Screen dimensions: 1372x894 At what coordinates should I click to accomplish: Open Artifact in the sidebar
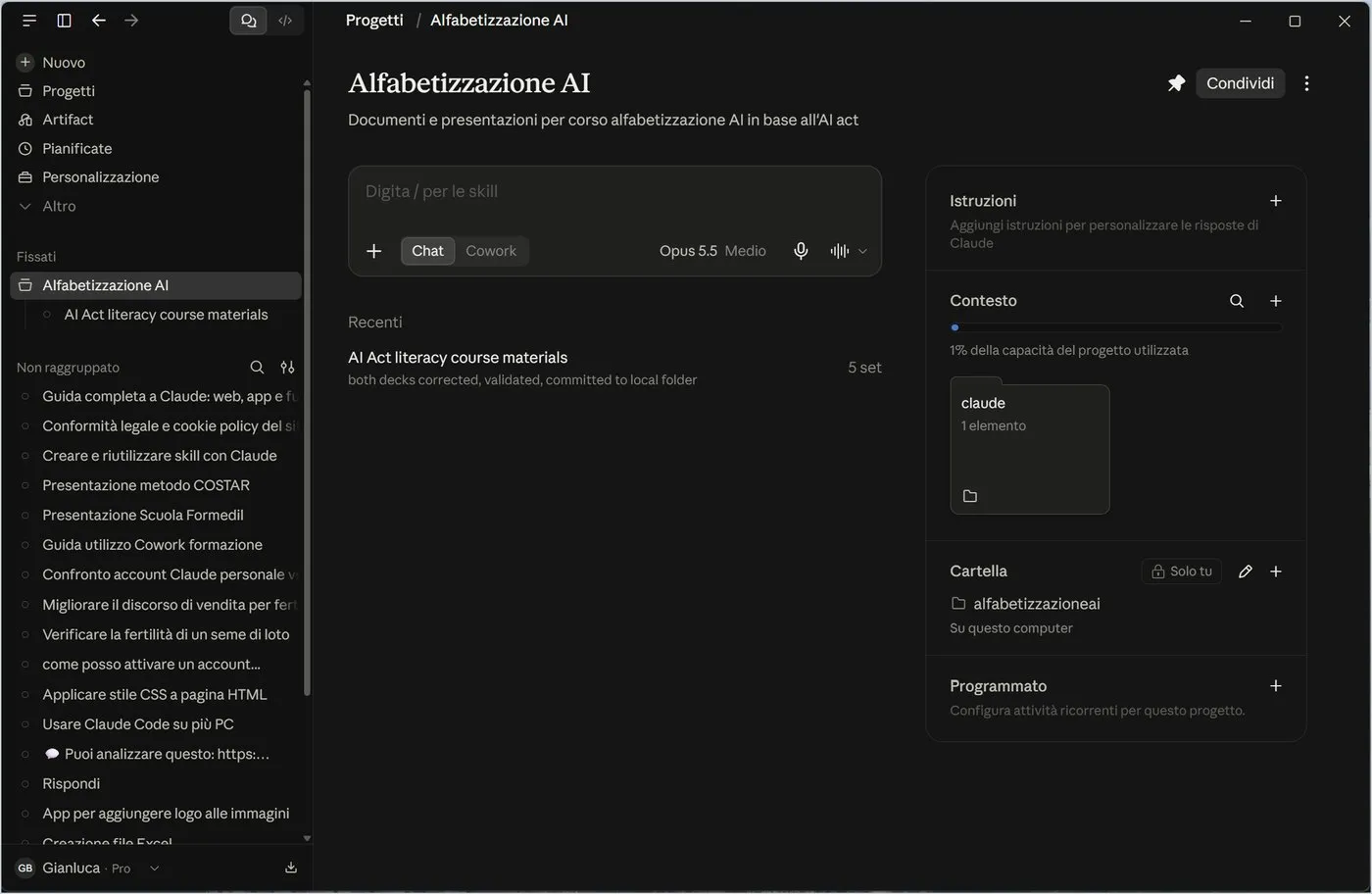click(68, 120)
